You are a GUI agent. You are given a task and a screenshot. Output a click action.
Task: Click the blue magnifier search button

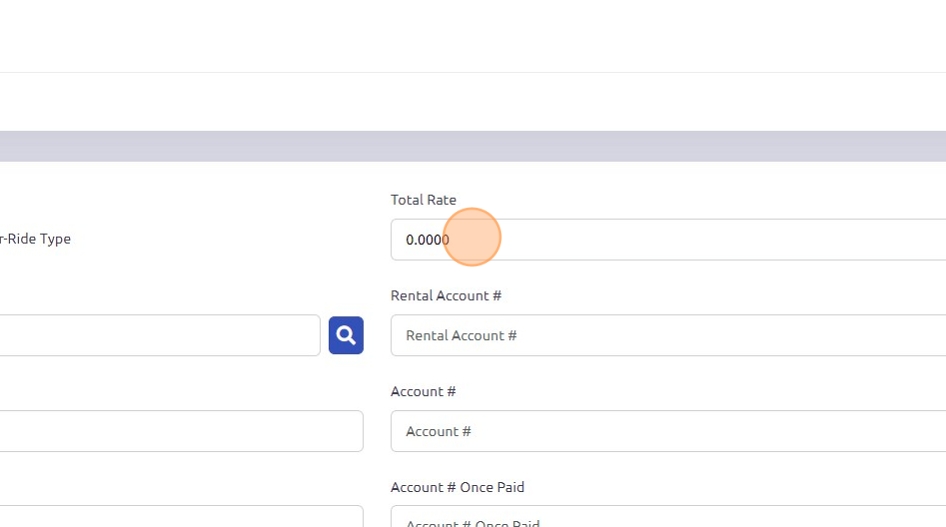pos(346,335)
